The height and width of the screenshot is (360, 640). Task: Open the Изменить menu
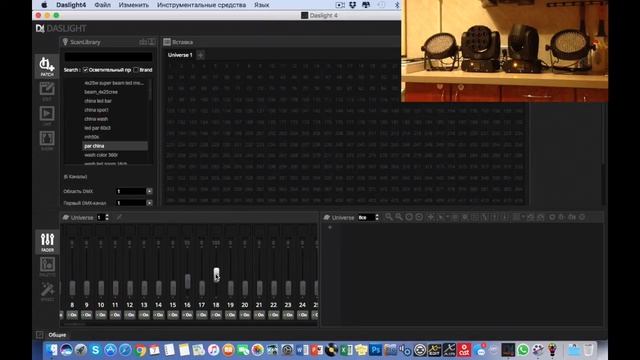133,5
